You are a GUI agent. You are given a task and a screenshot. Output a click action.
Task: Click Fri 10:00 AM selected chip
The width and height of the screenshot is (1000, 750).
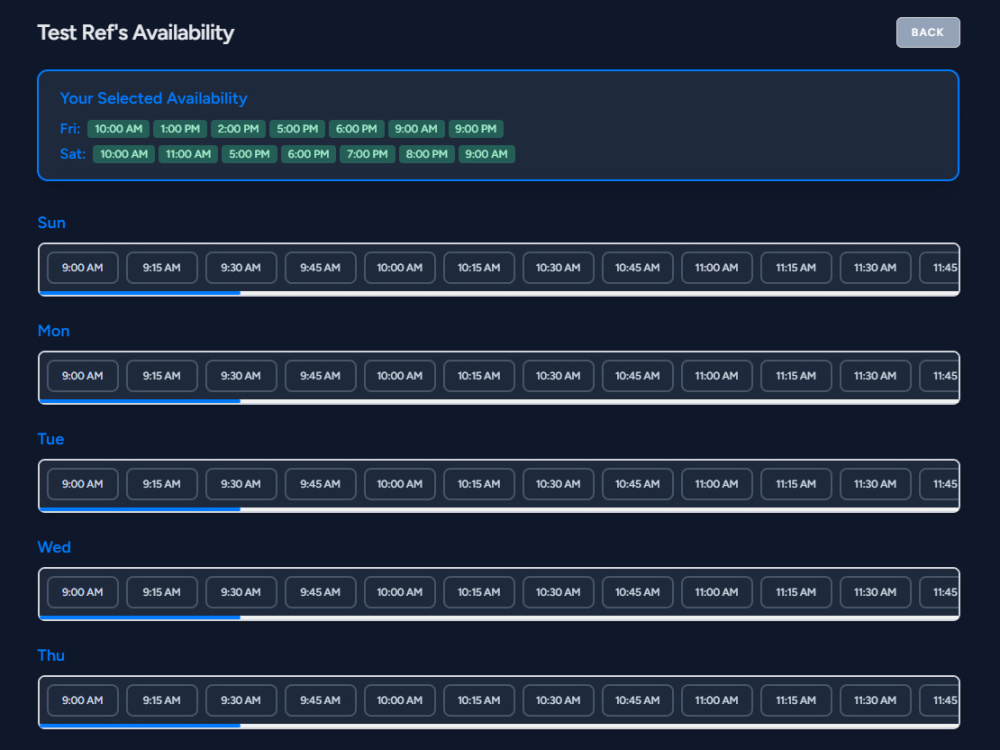(x=119, y=129)
